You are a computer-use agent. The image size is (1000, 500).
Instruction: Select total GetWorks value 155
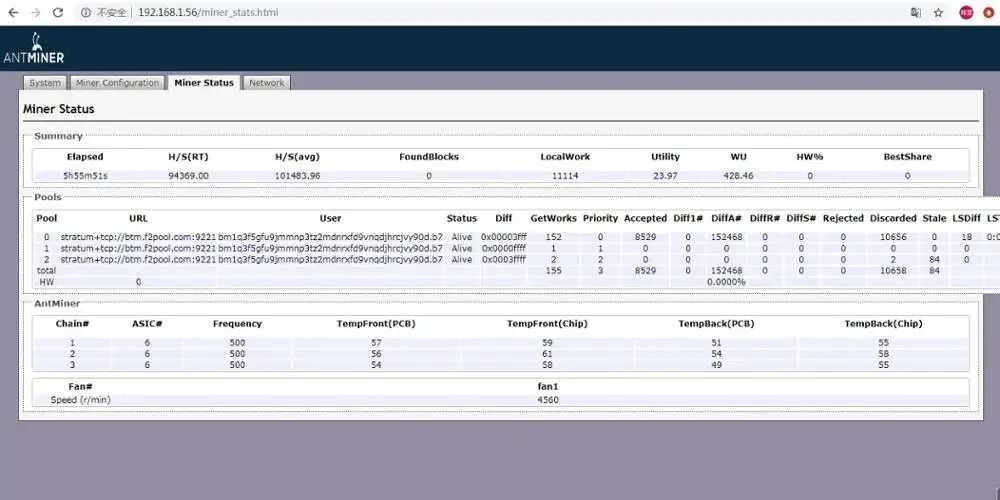(554, 271)
